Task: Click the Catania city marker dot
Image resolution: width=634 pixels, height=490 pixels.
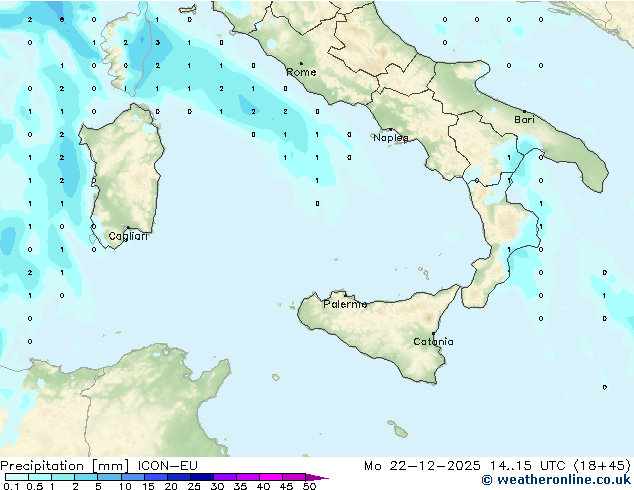Action: click(433, 334)
